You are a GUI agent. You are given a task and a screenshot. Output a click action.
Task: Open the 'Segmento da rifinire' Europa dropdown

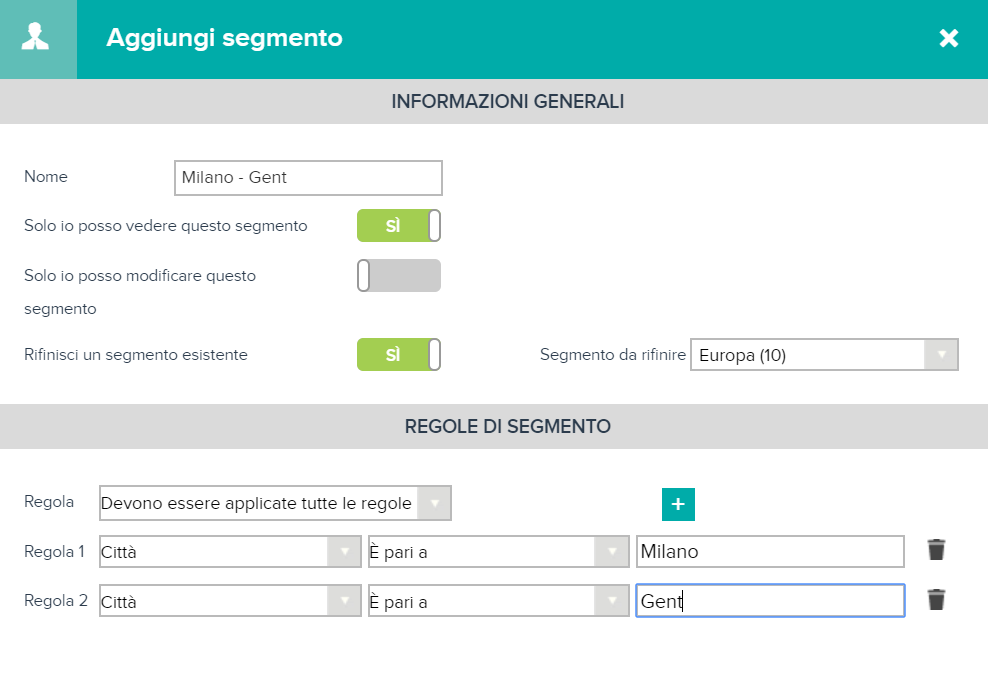pyautogui.click(x=824, y=355)
